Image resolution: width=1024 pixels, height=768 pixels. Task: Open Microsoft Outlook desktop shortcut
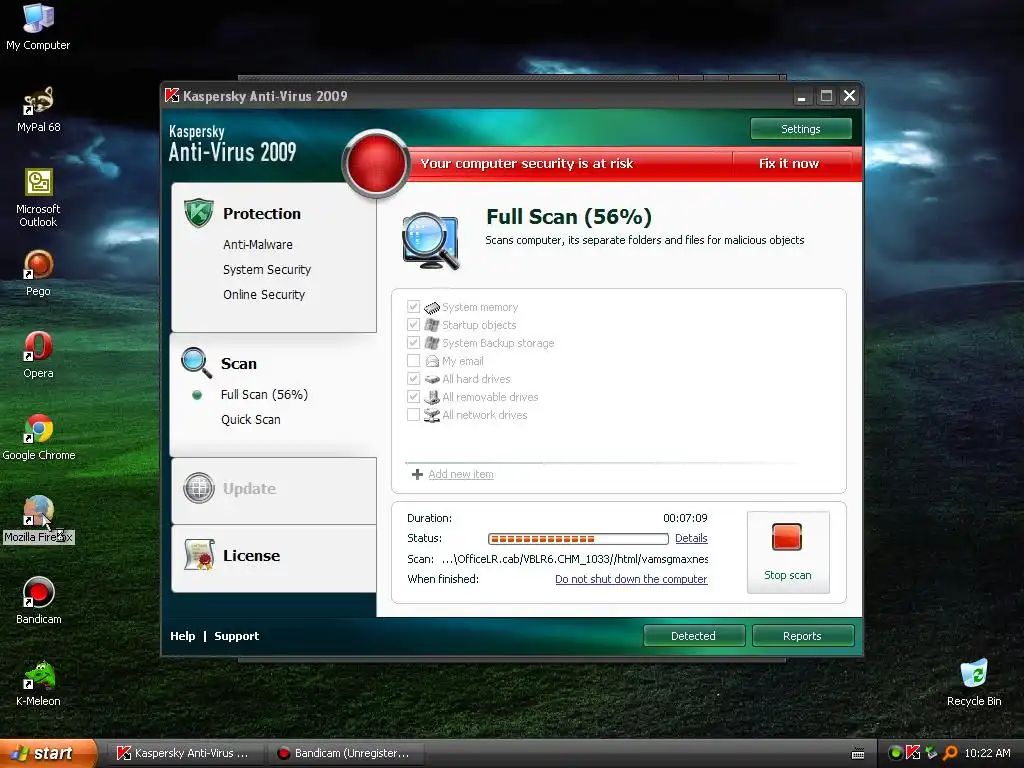(x=38, y=197)
